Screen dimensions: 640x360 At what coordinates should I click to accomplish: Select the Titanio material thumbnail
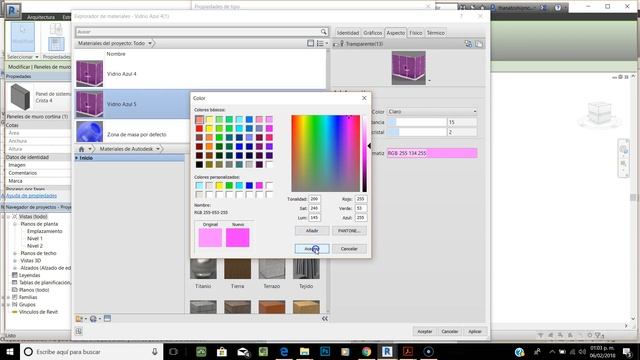[203, 269]
